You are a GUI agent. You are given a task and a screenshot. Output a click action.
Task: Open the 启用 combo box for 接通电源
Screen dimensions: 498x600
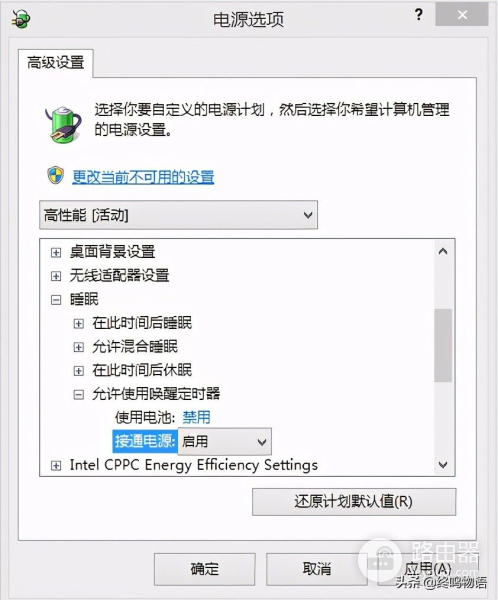click(x=225, y=442)
